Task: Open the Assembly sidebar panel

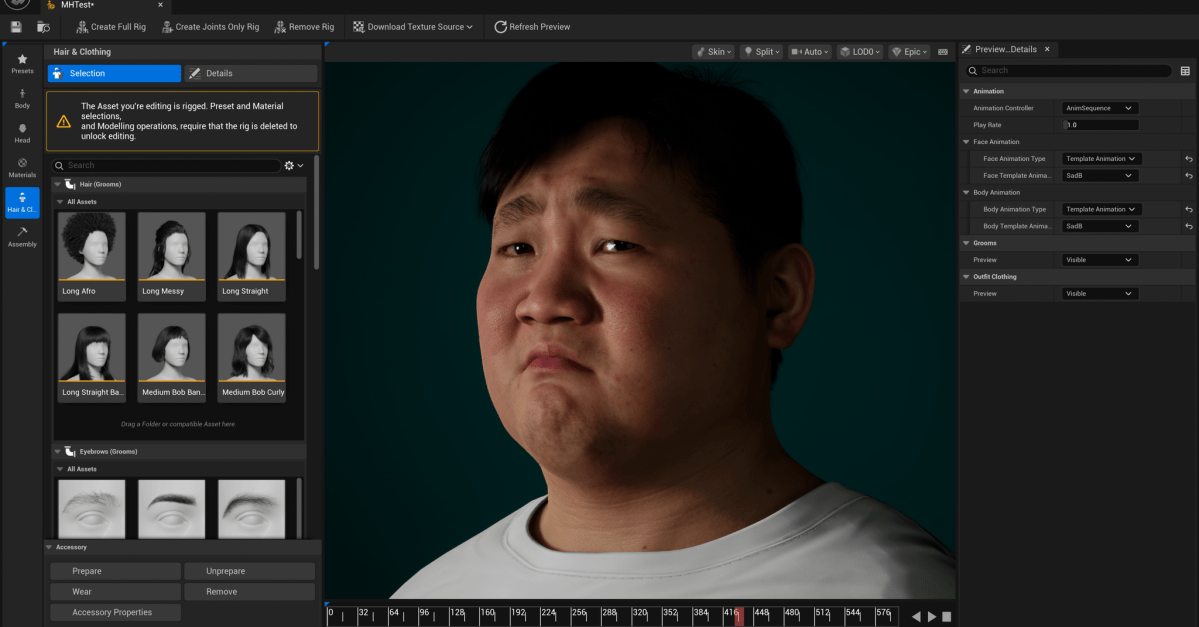Action: click(22, 237)
